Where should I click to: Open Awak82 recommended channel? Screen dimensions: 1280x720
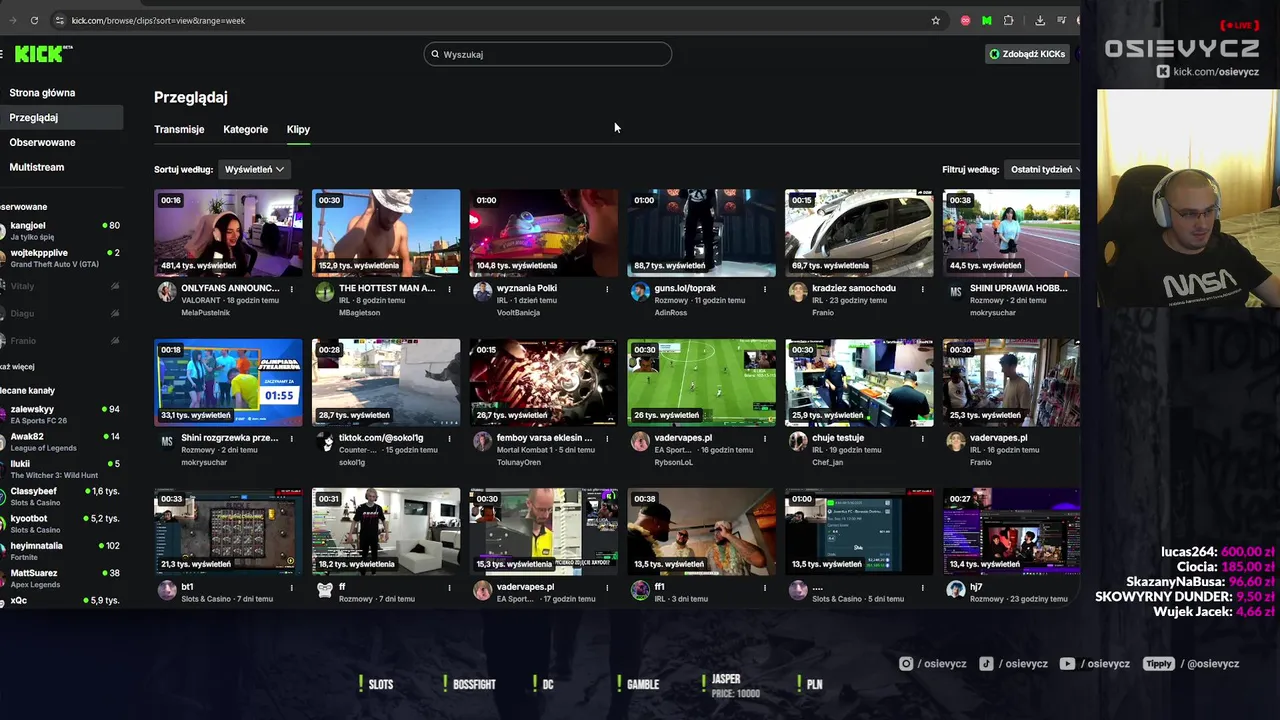(x=62, y=441)
